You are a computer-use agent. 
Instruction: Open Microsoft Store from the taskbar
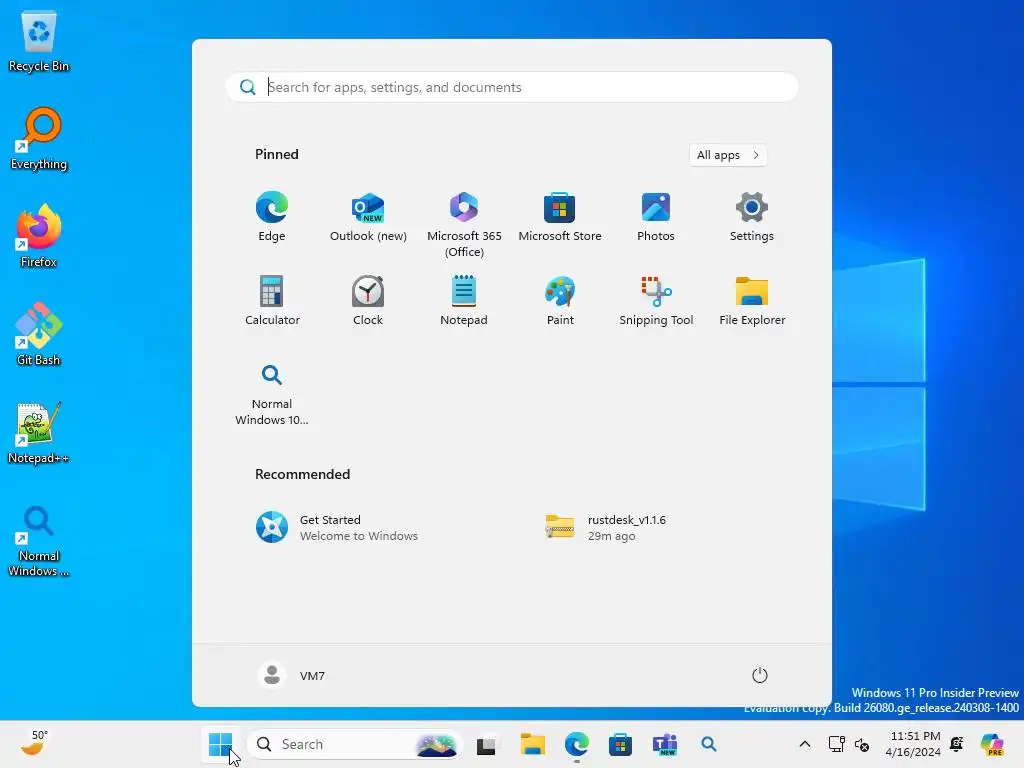point(620,744)
